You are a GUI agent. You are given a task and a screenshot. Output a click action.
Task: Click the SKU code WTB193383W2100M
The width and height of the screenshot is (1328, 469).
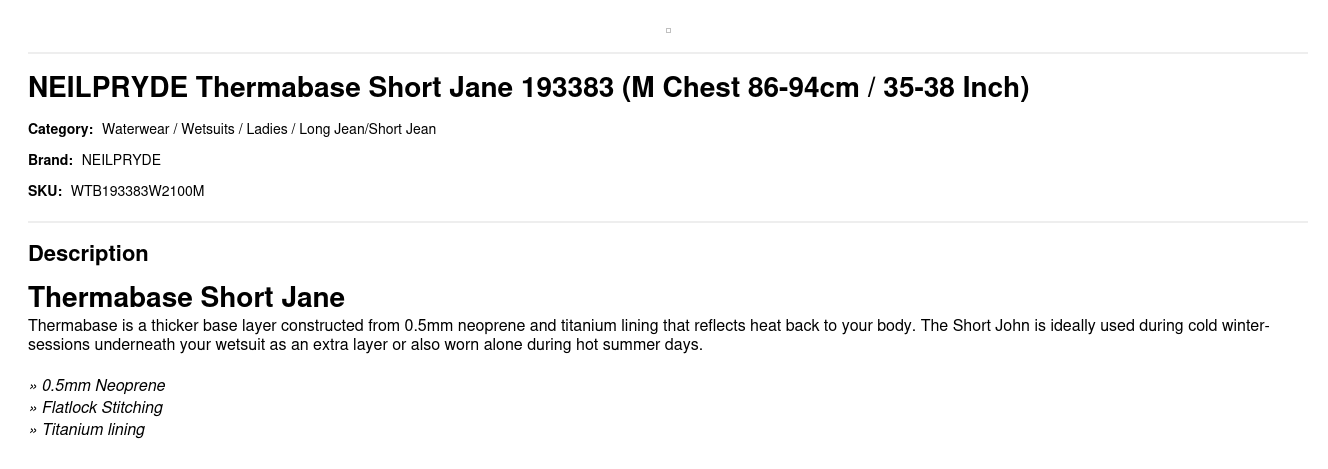tap(137, 191)
